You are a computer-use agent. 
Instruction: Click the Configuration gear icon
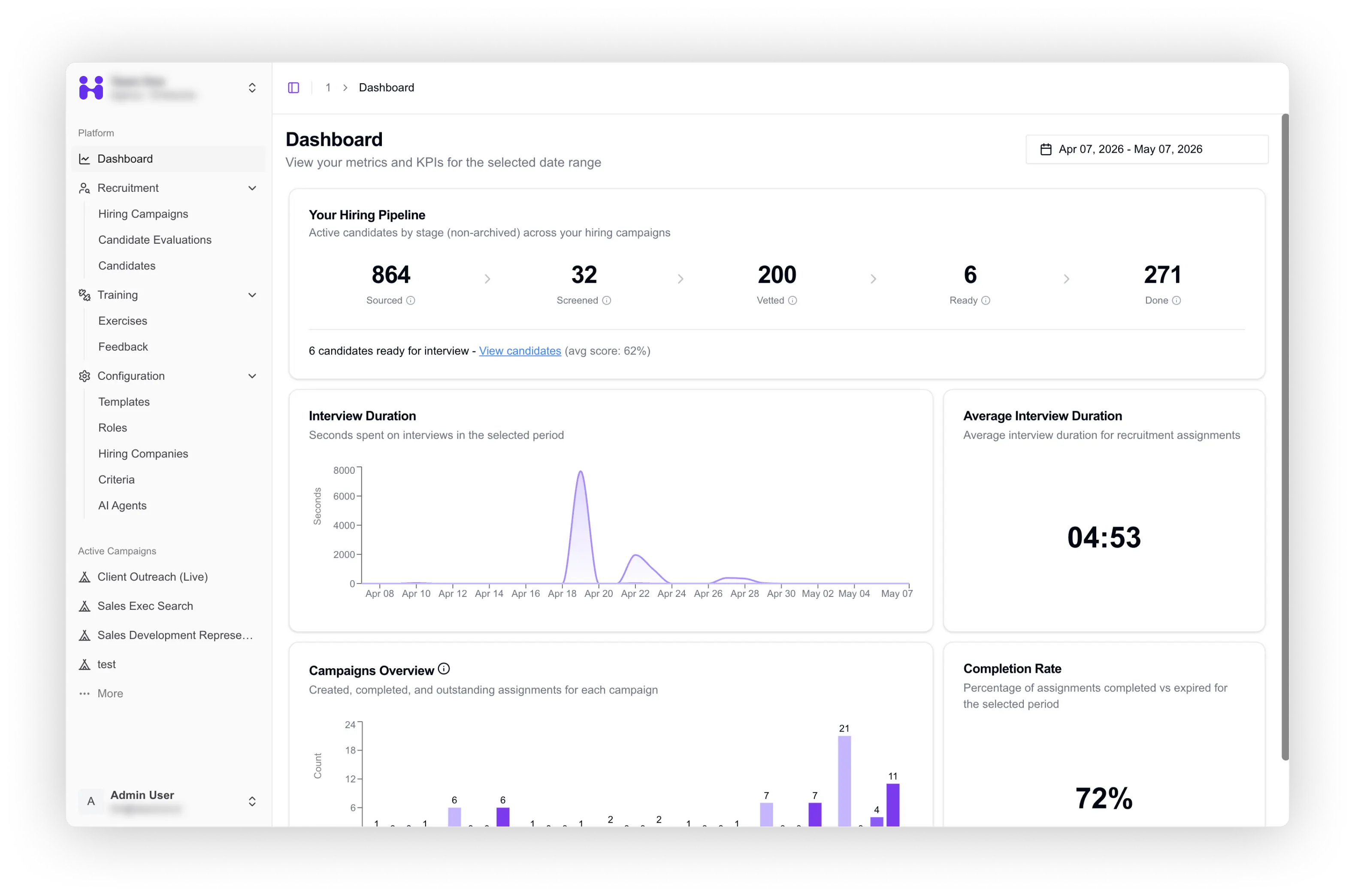[x=85, y=376]
